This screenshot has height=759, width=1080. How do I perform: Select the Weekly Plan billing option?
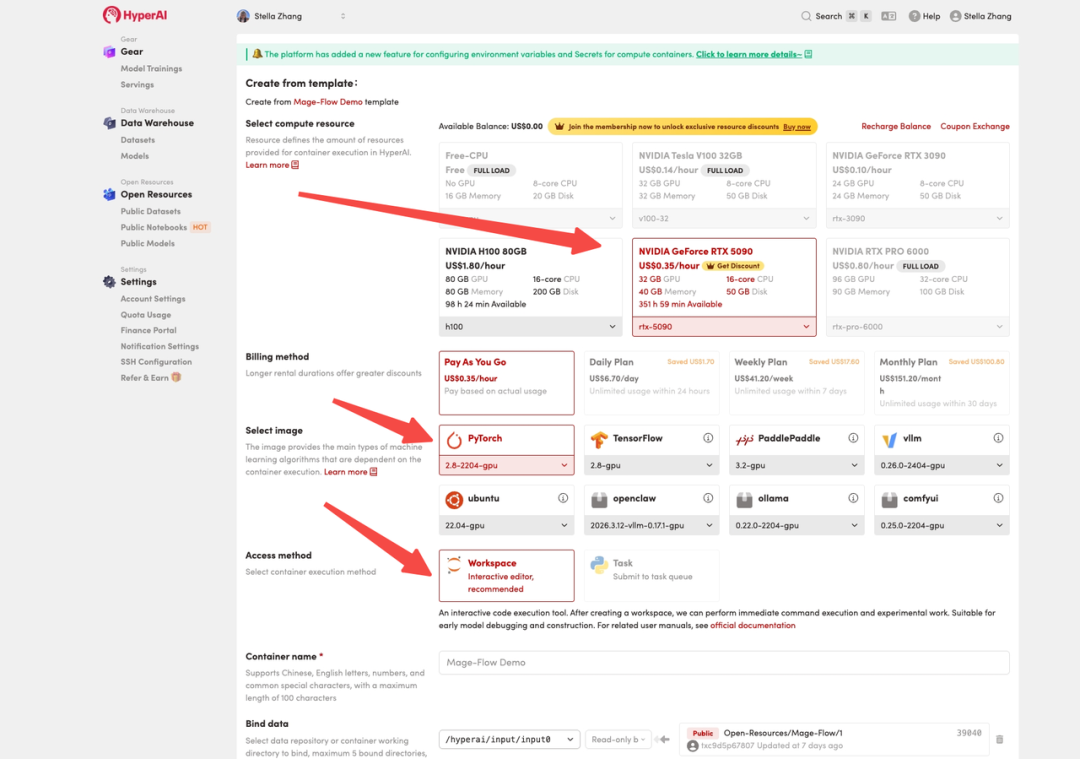(x=796, y=383)
